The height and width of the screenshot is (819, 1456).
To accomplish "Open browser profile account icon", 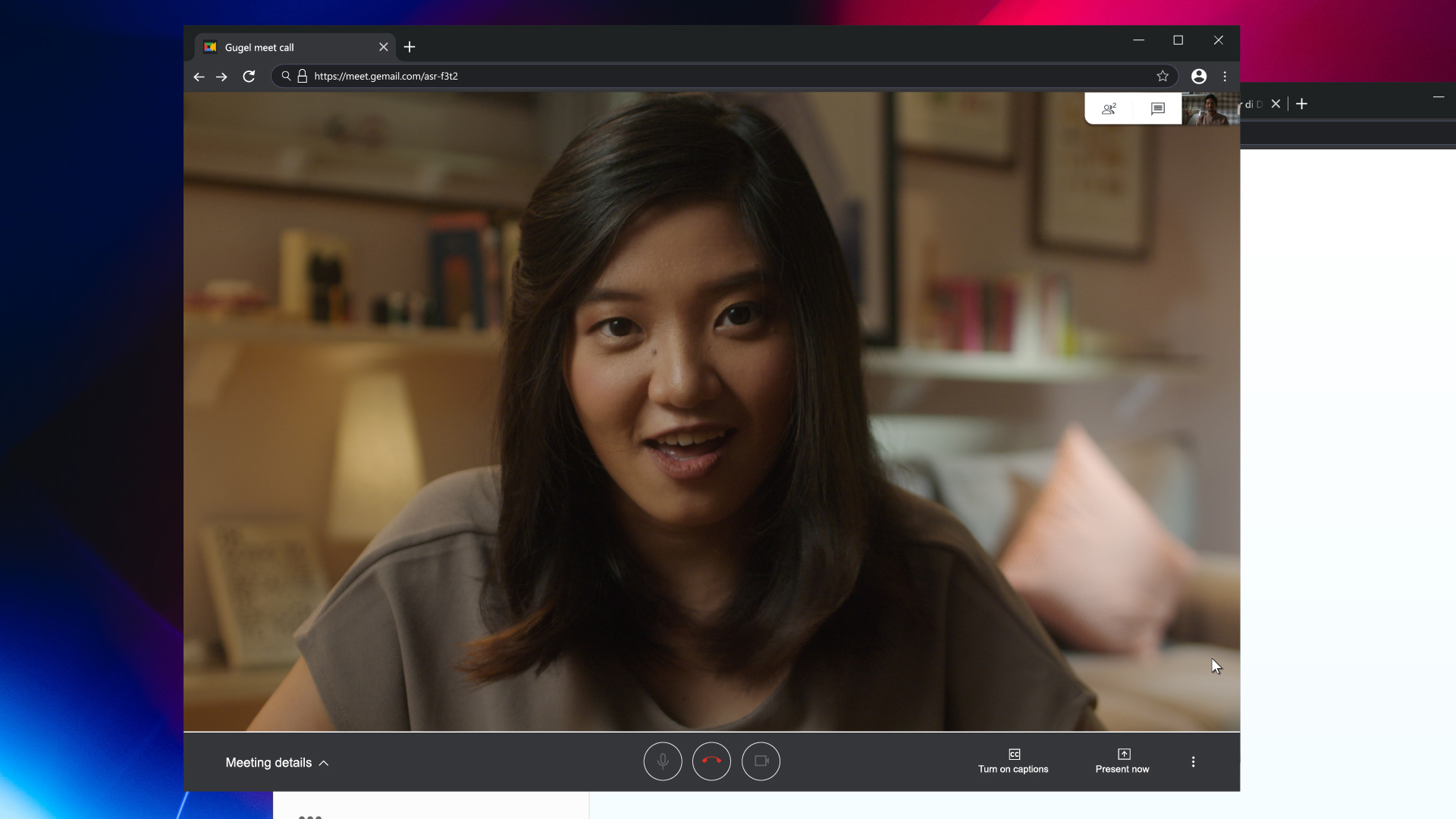I will pyautogui.click(x=1199, y=76).
